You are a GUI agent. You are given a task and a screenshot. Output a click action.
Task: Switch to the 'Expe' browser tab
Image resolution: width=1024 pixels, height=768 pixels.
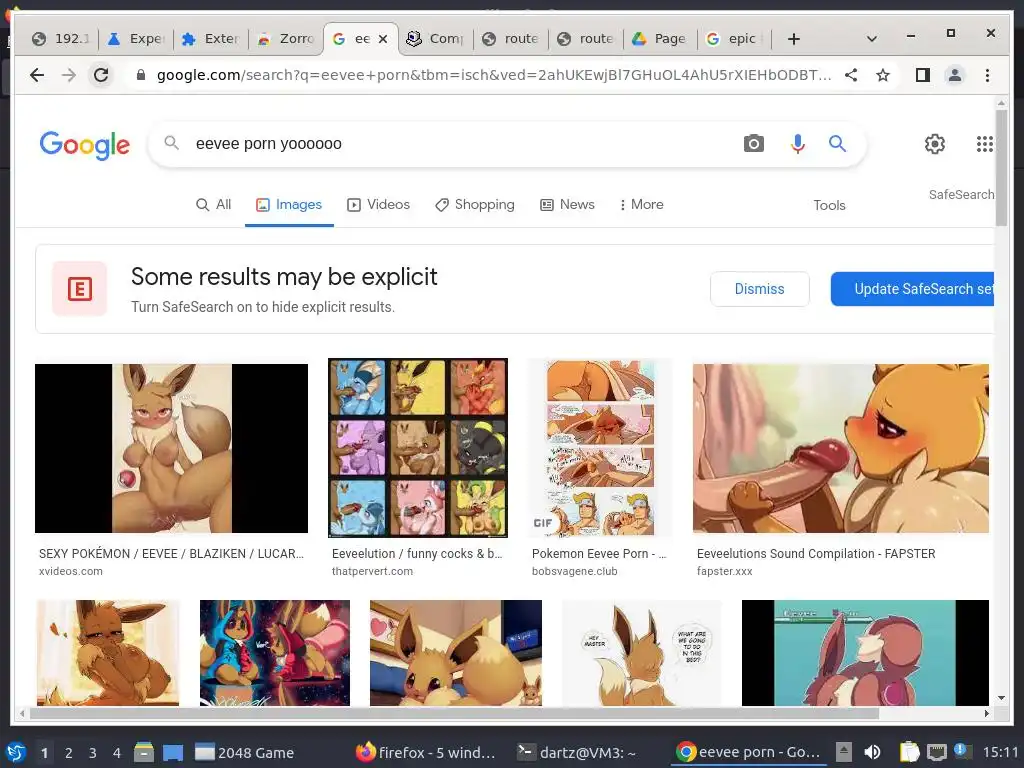coord(136,39)
